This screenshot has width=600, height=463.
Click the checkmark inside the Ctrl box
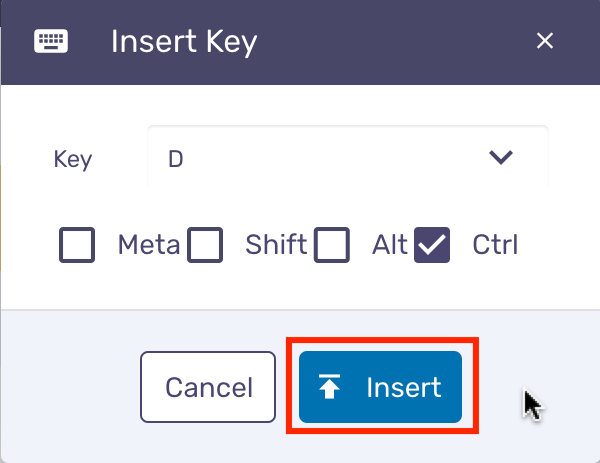[432, 245]
